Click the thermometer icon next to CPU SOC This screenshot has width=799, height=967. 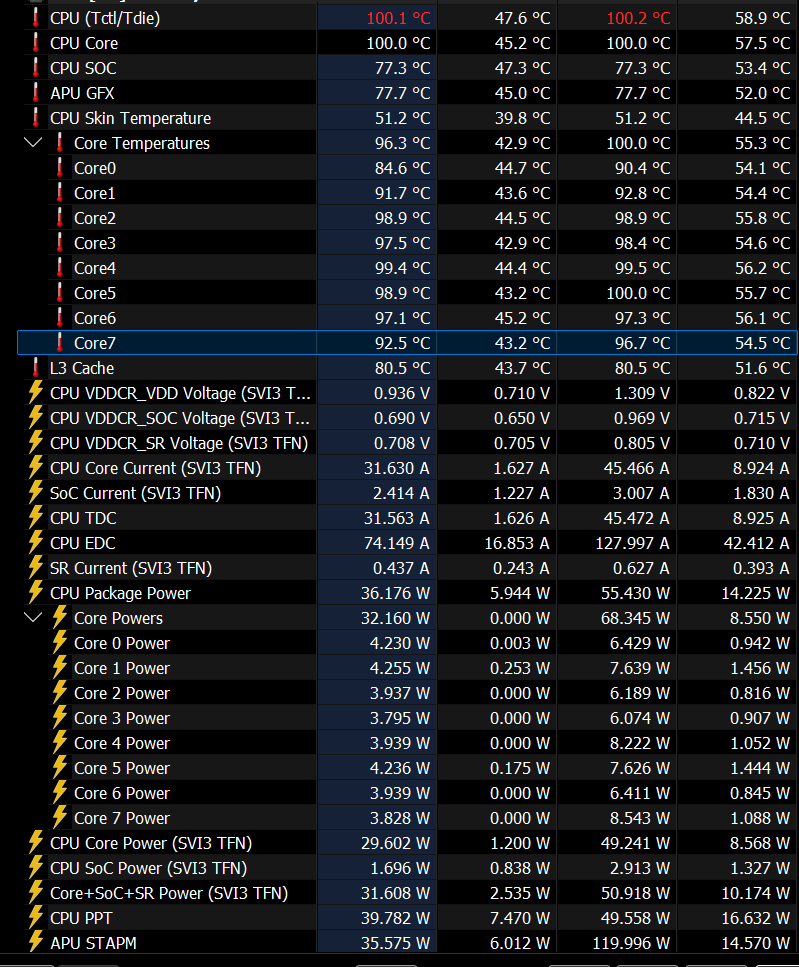36,68
